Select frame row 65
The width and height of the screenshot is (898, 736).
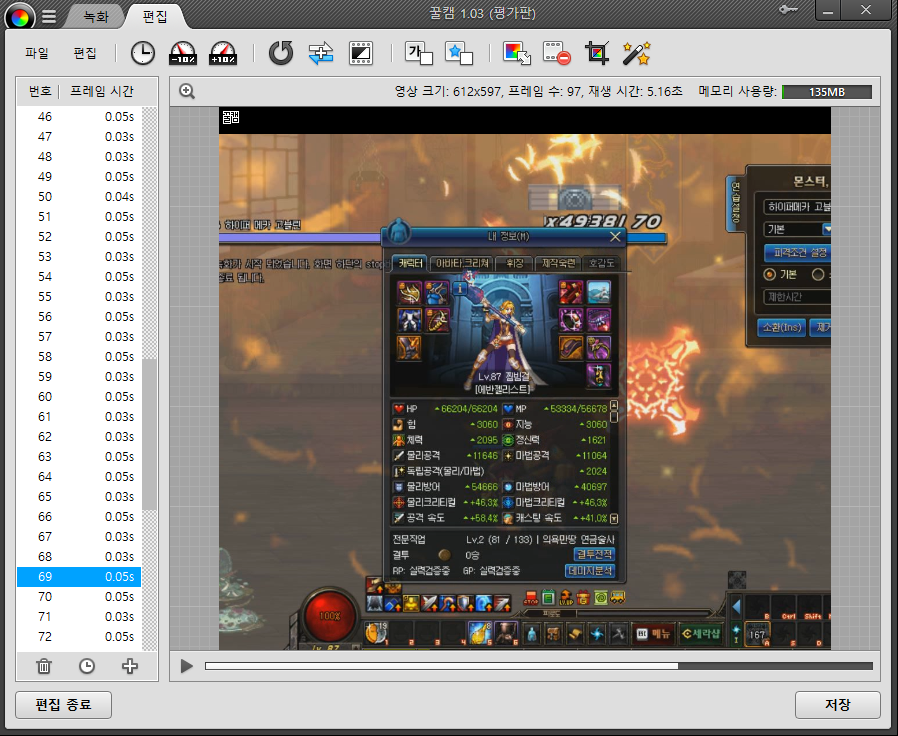click(x=79, y=497)
